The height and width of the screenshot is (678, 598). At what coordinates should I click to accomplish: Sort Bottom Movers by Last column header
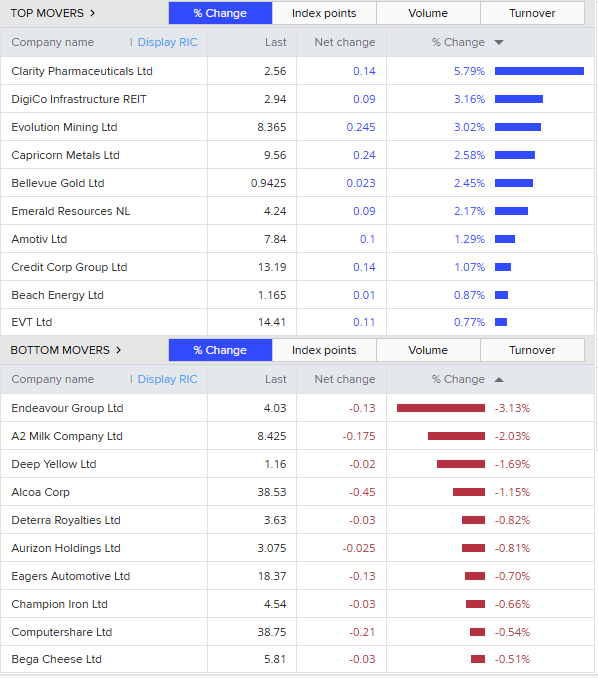click(276, 379)
